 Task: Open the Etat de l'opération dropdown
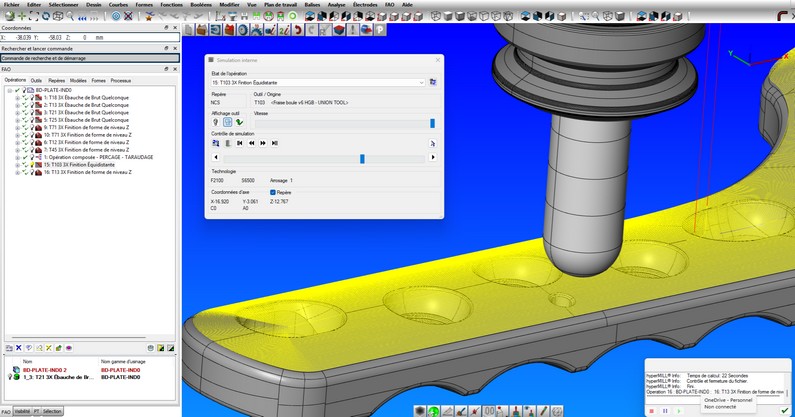point(421,82)
